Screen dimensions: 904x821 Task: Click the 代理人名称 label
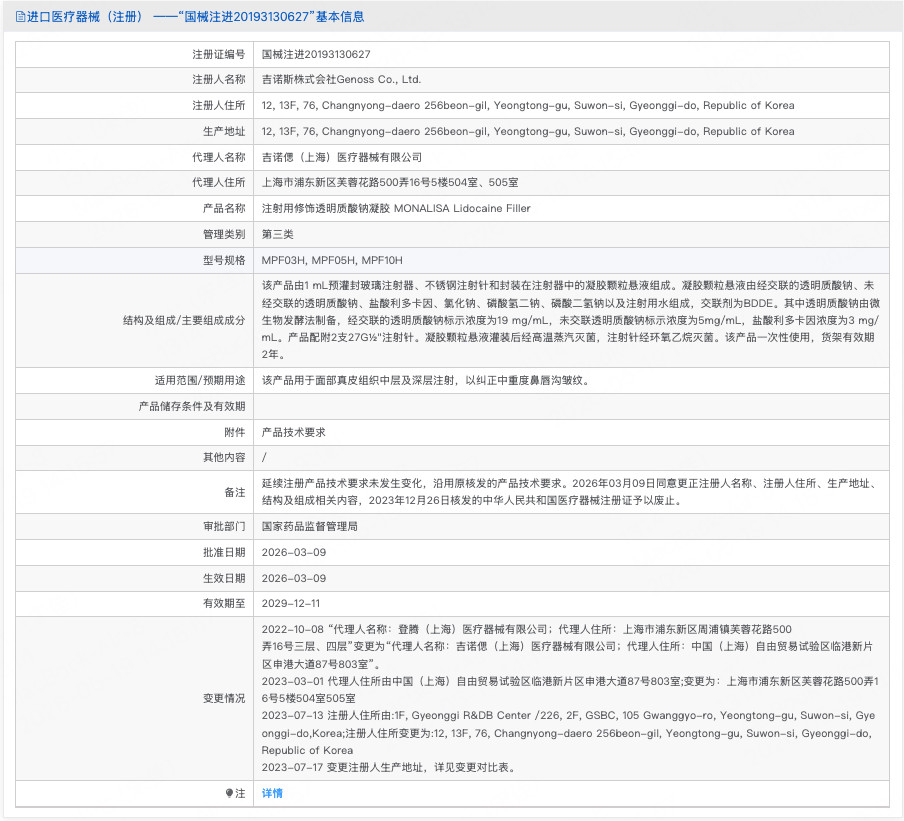(x=219, y=157)
